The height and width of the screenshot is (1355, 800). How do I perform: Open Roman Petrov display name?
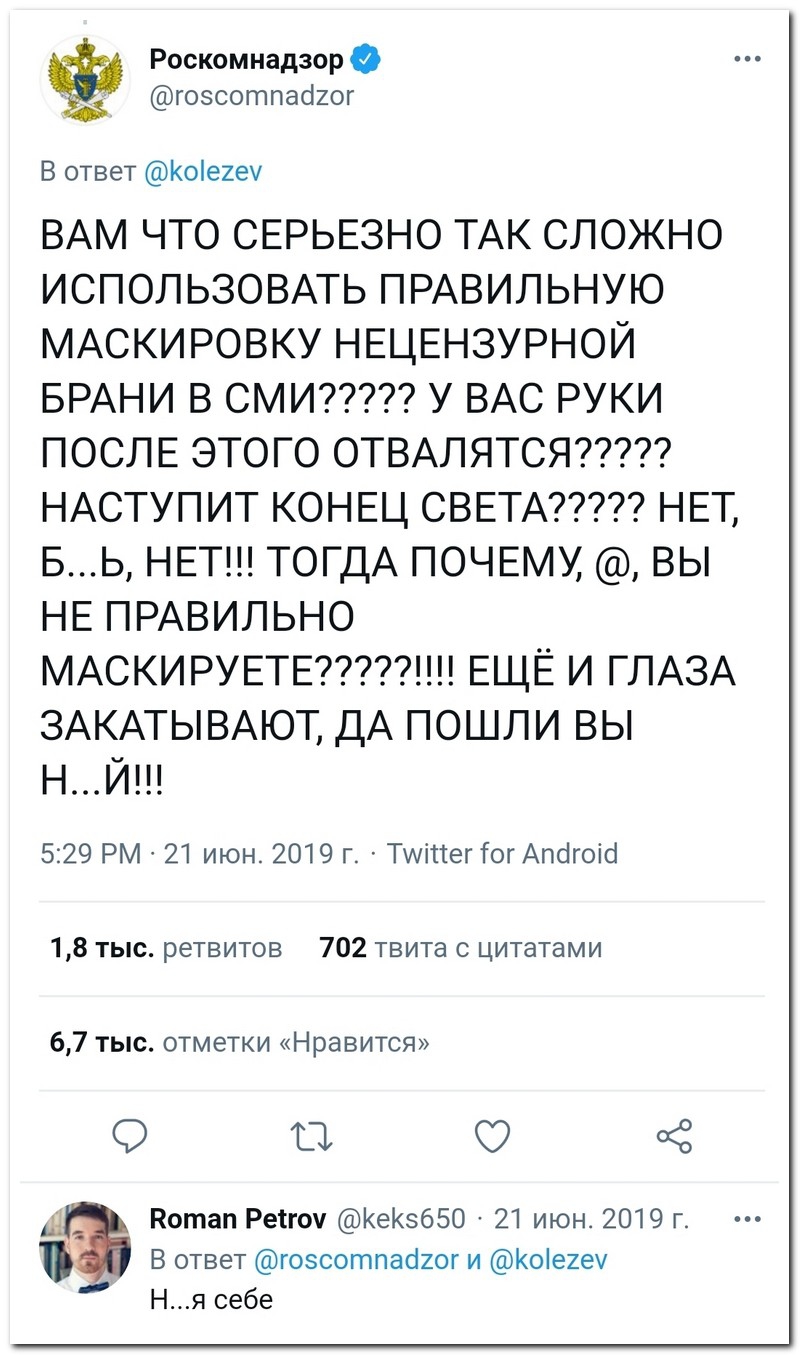click(238, 1218)
